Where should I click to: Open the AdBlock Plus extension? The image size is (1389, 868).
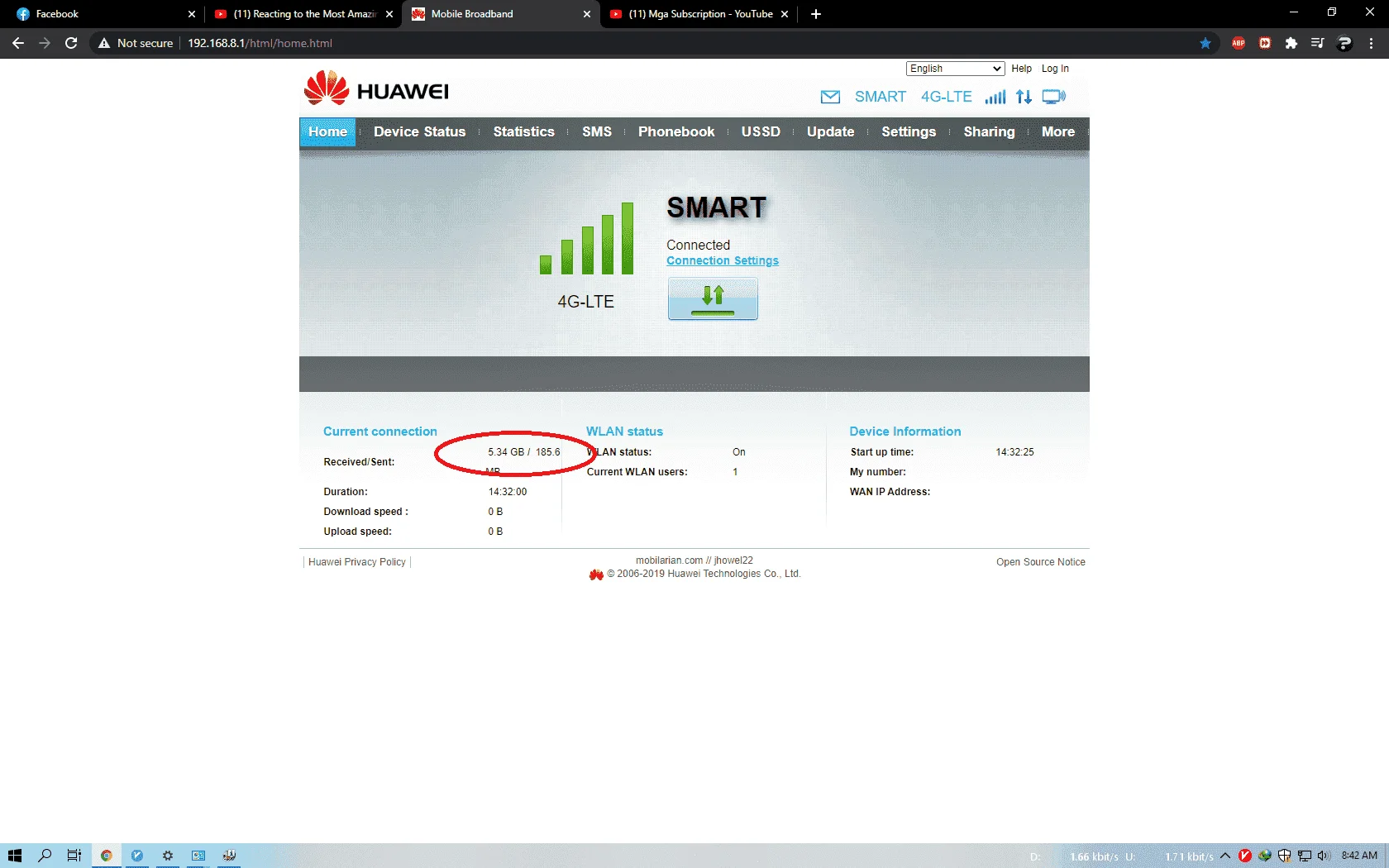(1238, 43)
